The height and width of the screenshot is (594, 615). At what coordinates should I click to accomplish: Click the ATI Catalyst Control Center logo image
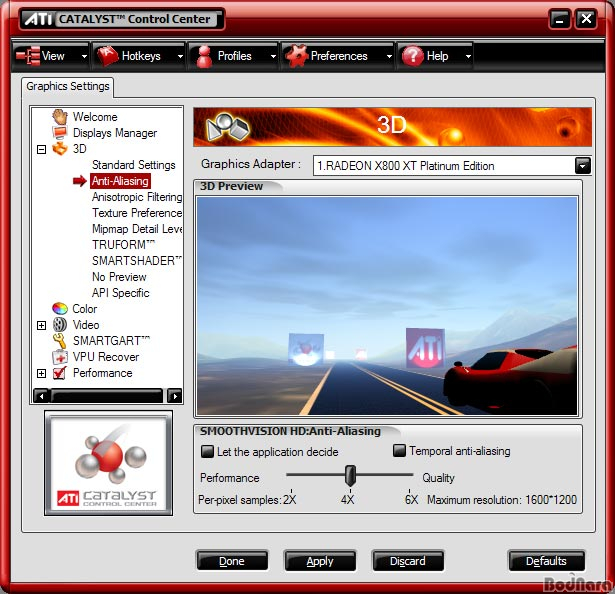(108, 463)
